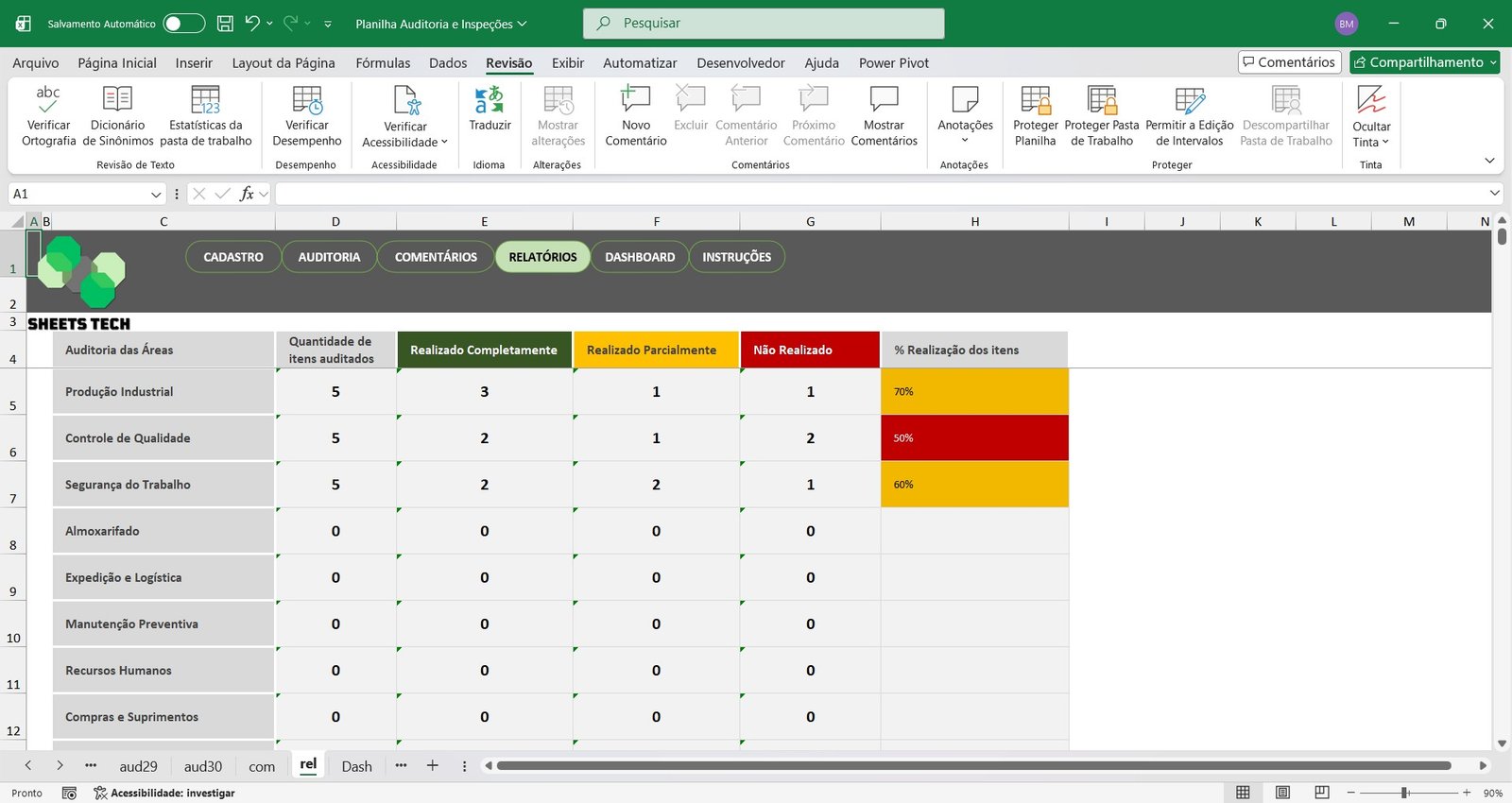Toggle Salvamento Automático switch
The height and width of the screenshot is (803, 1512).
pos(183,24)
